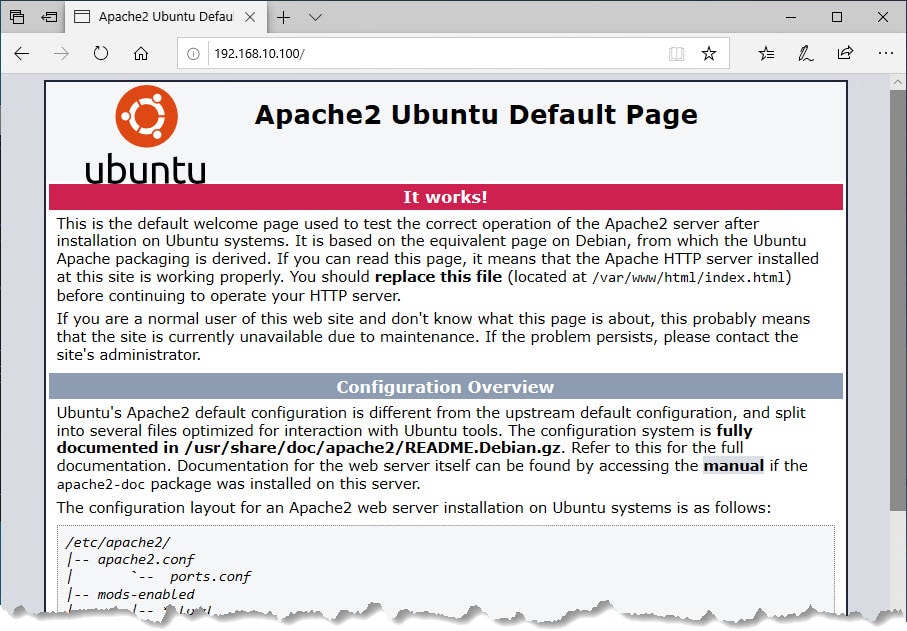Screen dimensions: 907x631
Task: Go forward to next page
Action: 61,54
